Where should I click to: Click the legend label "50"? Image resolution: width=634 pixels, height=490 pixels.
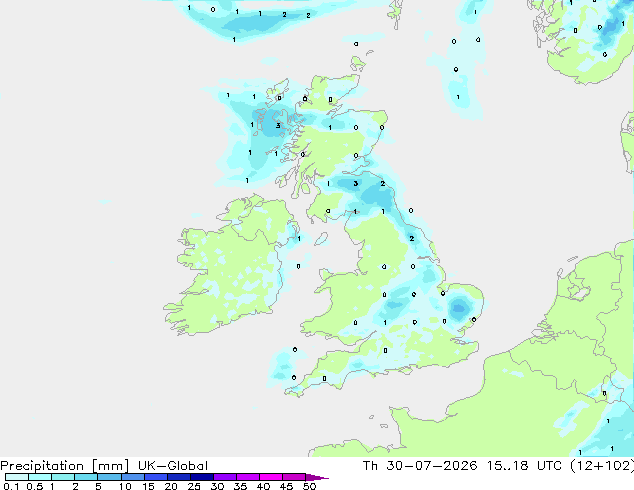(x=310, y=486)
